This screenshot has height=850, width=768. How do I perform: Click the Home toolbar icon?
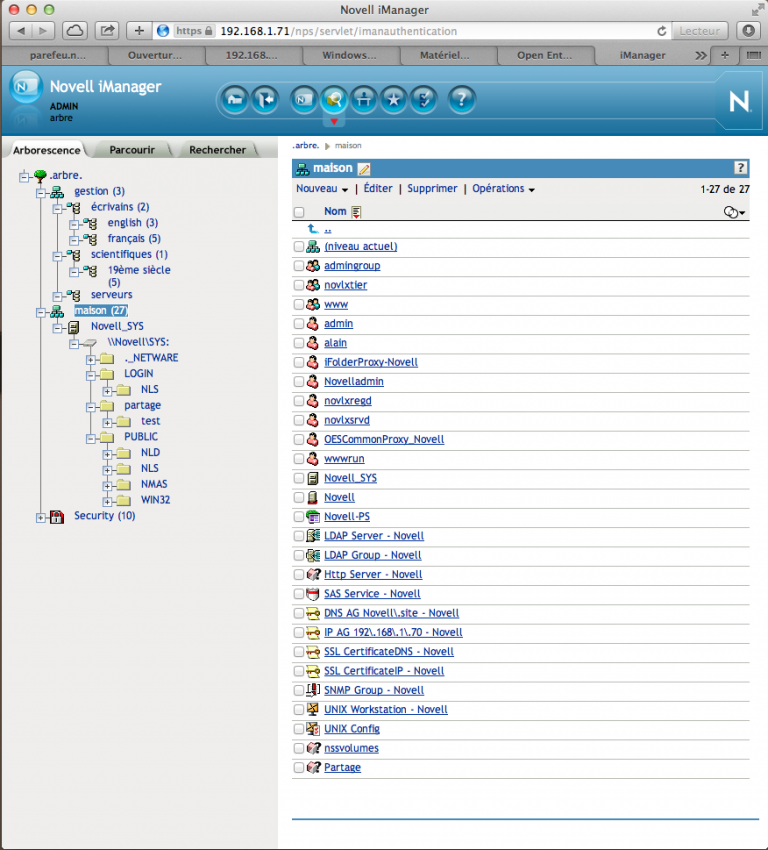[x=235, y=100]
